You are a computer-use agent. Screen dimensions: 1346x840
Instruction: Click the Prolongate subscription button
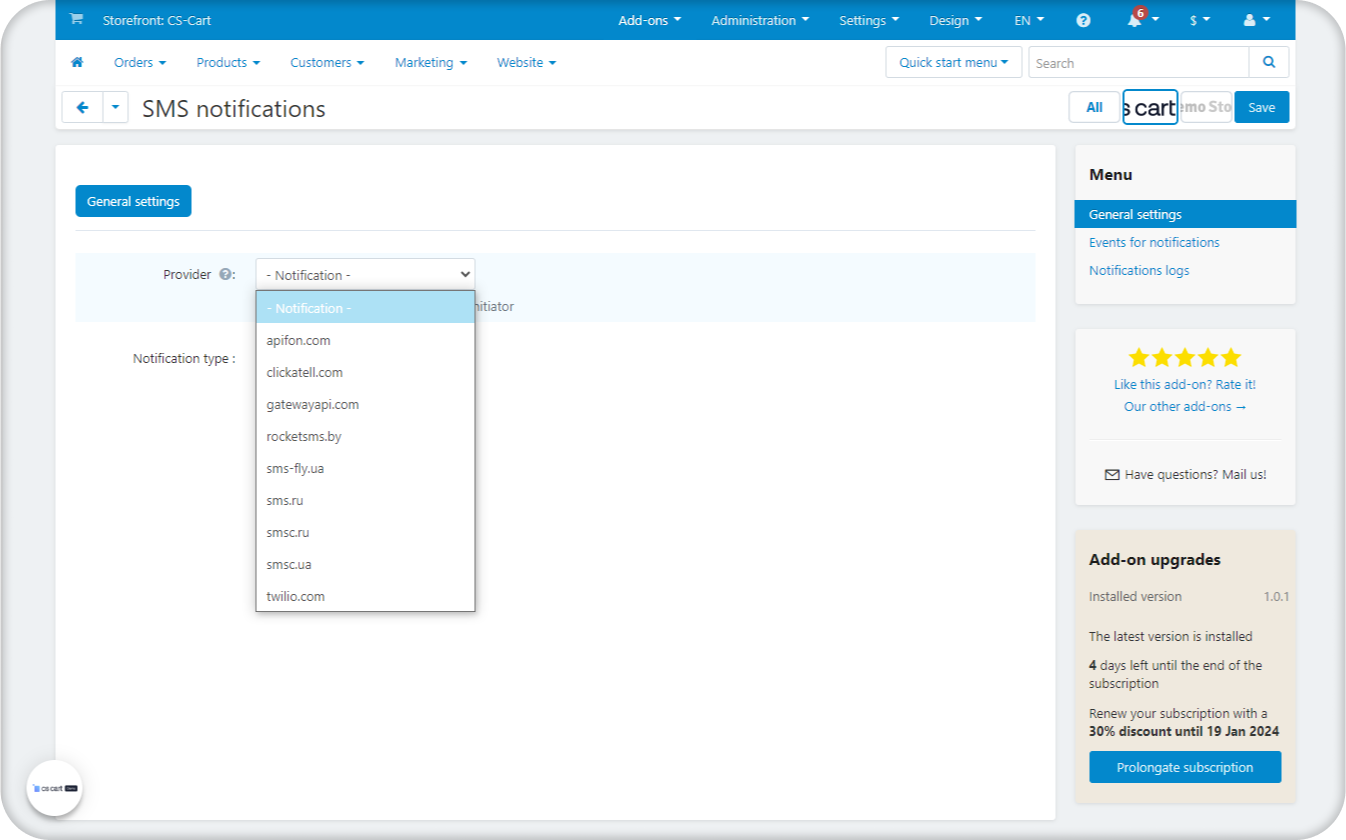(x=1185, y=767)
